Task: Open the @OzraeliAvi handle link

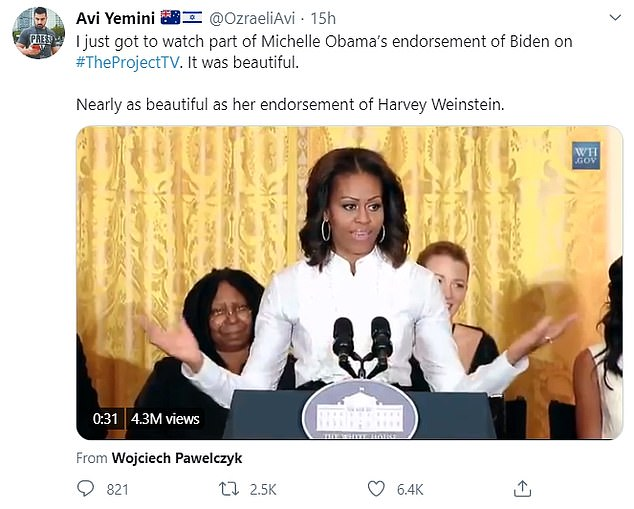Action: coord(254,18)
